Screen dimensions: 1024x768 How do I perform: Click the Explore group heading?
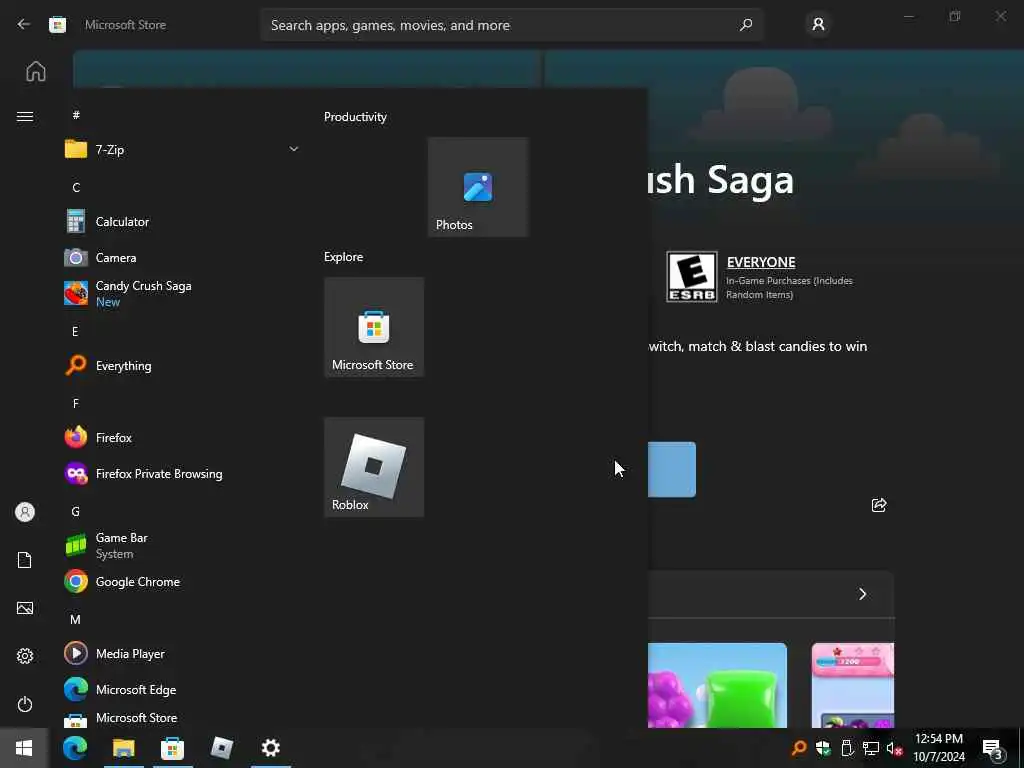pyautogui.click(x=344, y=257)
